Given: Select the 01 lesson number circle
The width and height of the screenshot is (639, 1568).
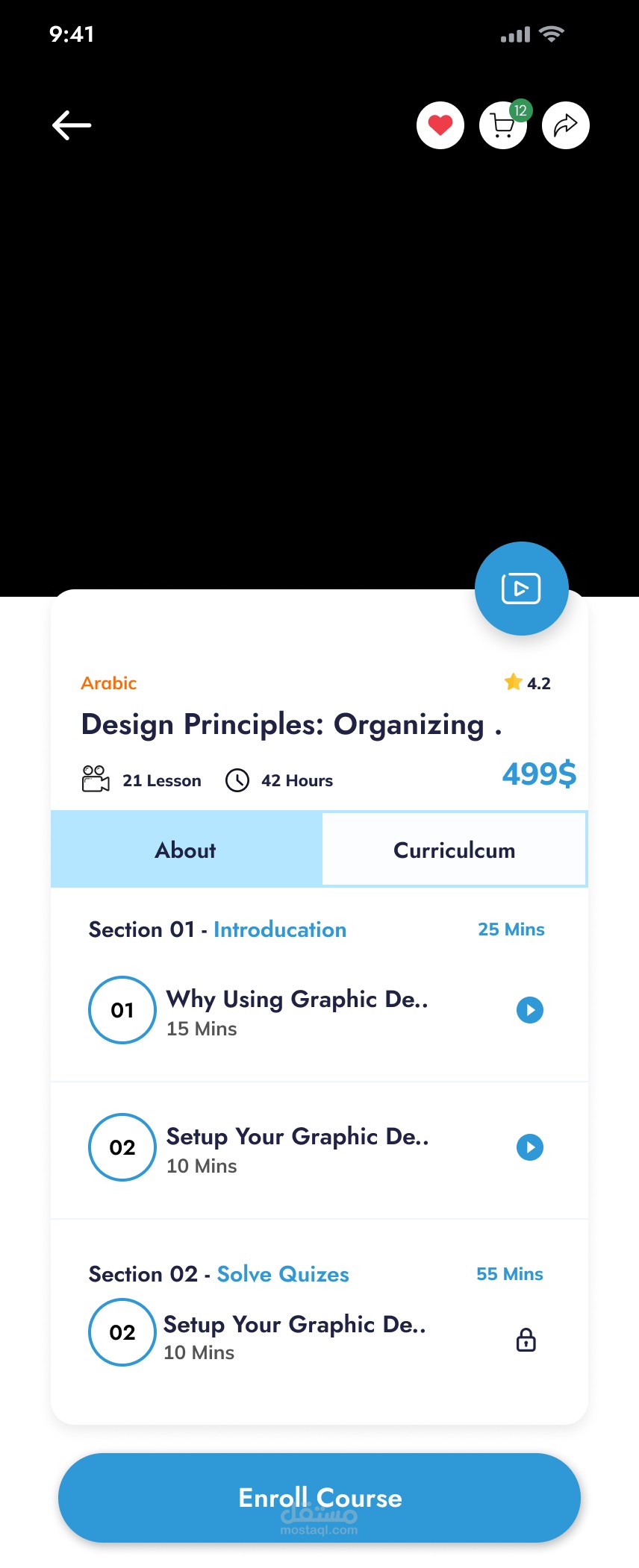Looking at the screenshot, I should pyautogui.click(x=122, y=1010).
